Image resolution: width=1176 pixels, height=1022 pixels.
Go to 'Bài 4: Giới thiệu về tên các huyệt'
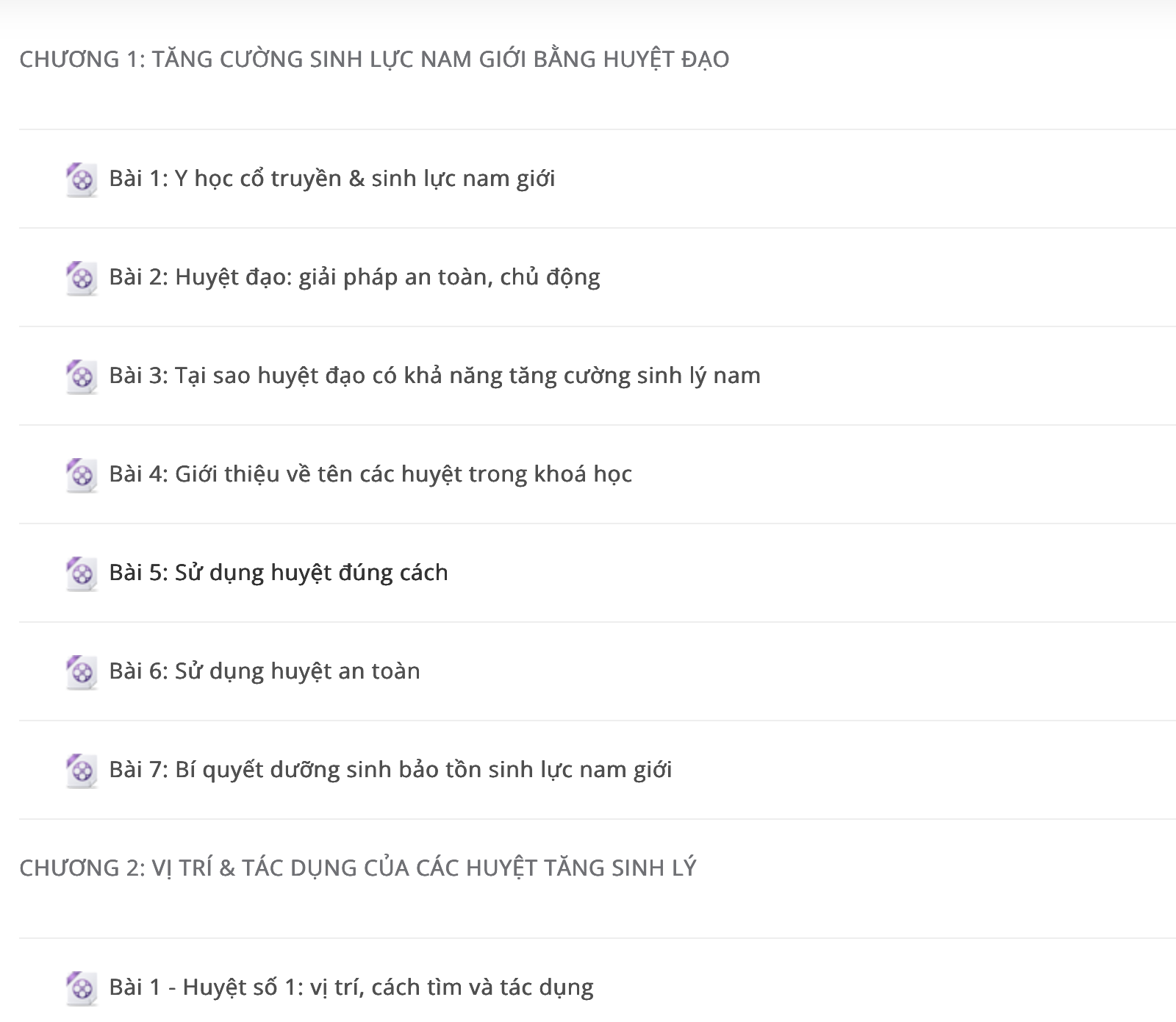click(370, 474)
